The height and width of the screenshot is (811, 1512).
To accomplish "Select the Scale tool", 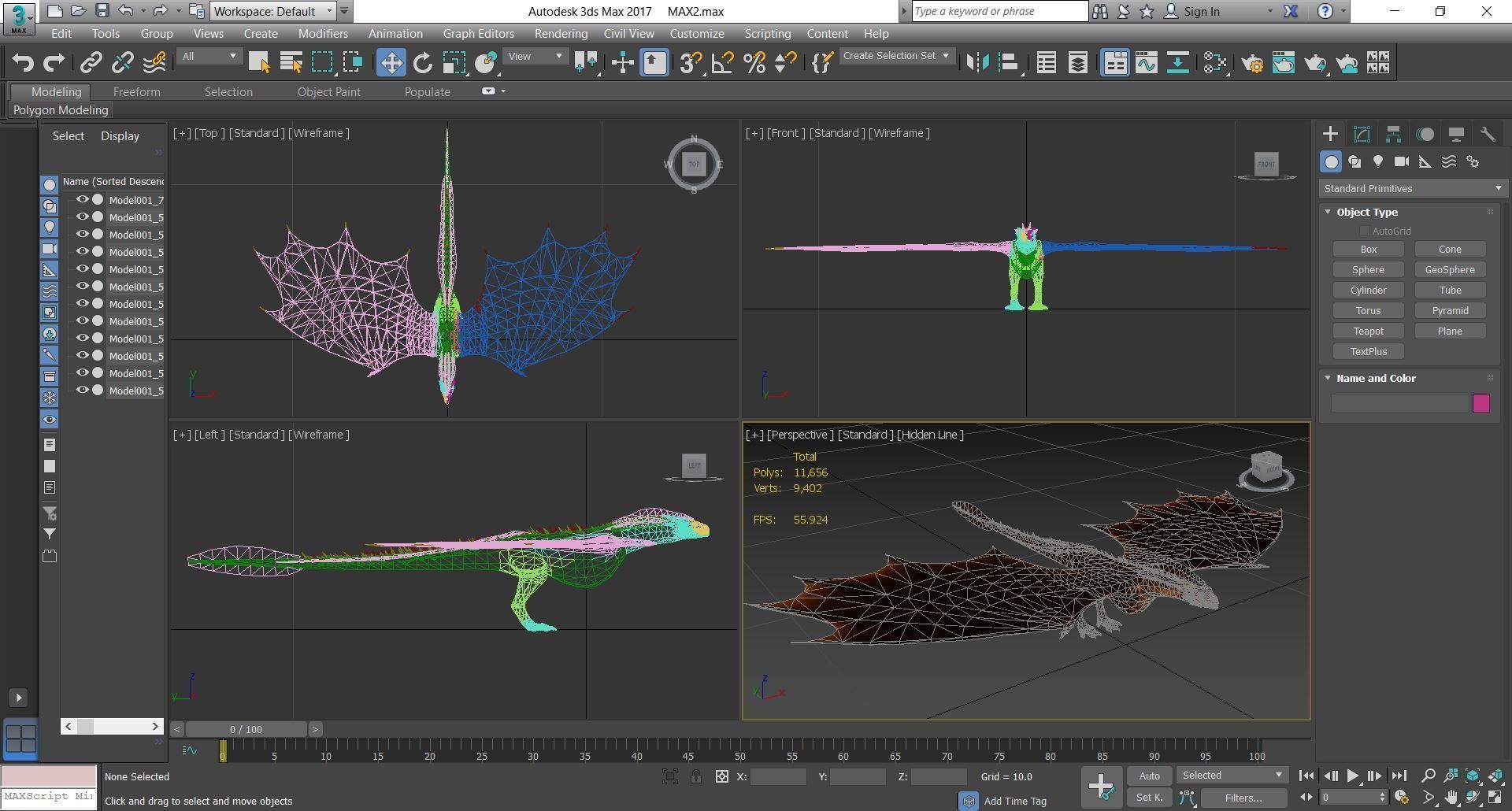I will point(454,63).
